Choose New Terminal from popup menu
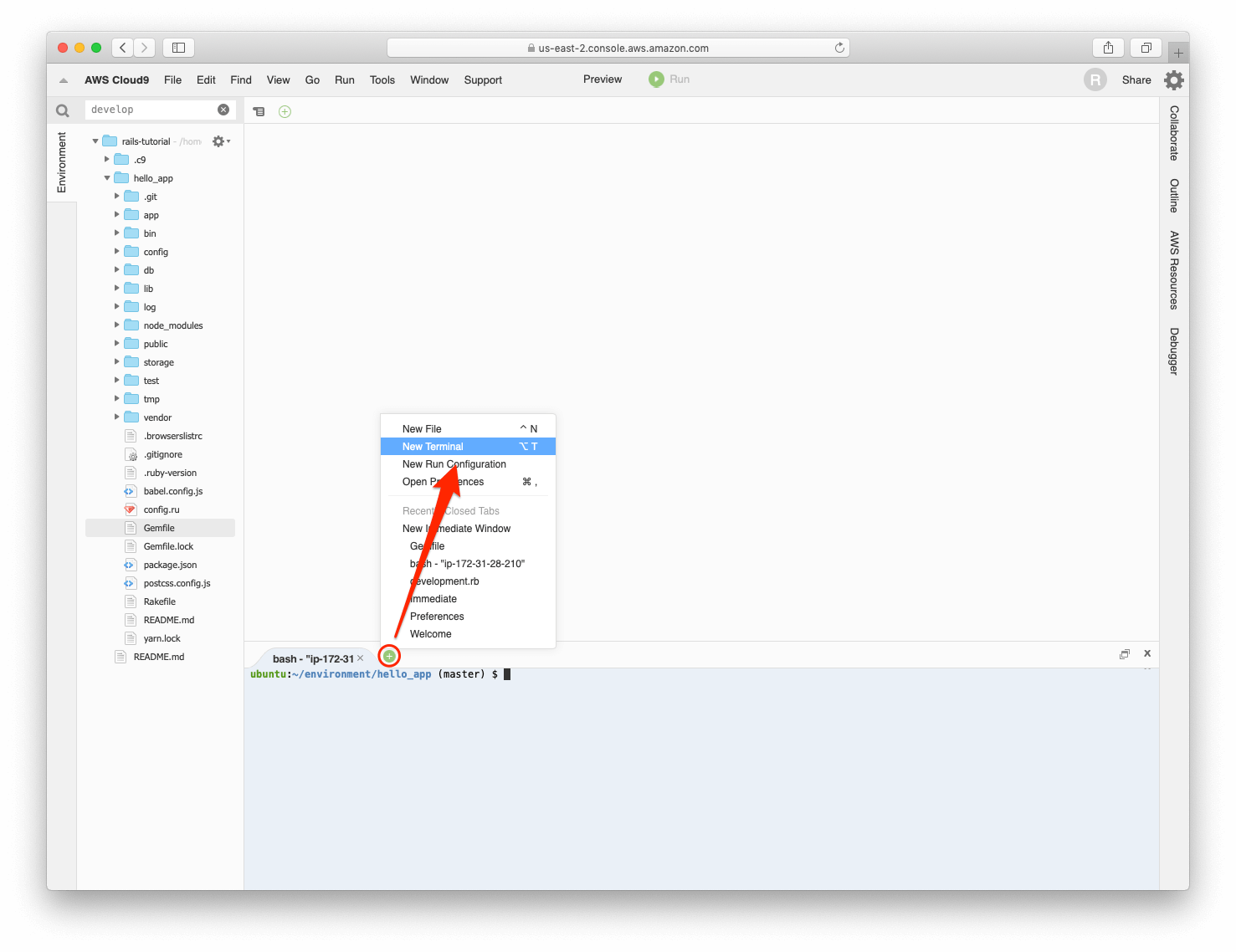 click(x=468, y=447)
